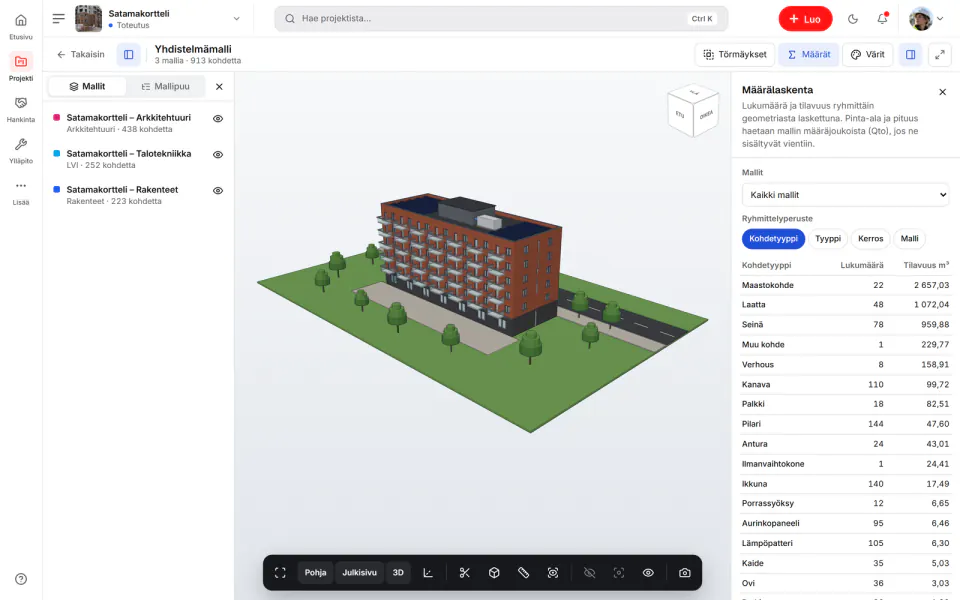The image size is (960, 600).
Task: Switch to the Mallit tab
Action: point(88,87)
